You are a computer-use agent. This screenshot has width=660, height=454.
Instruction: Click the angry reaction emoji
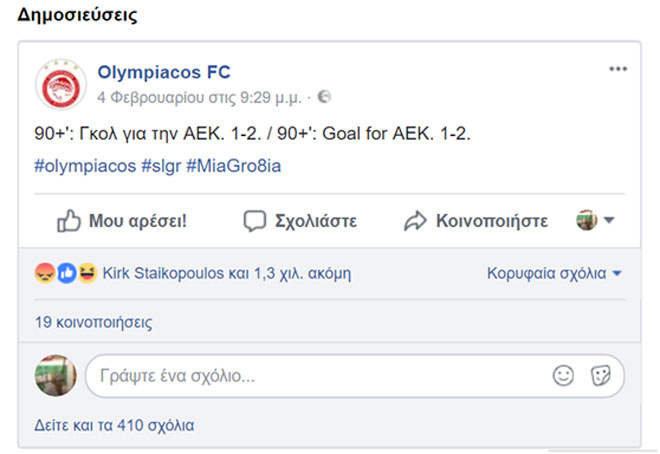point(43,273)
